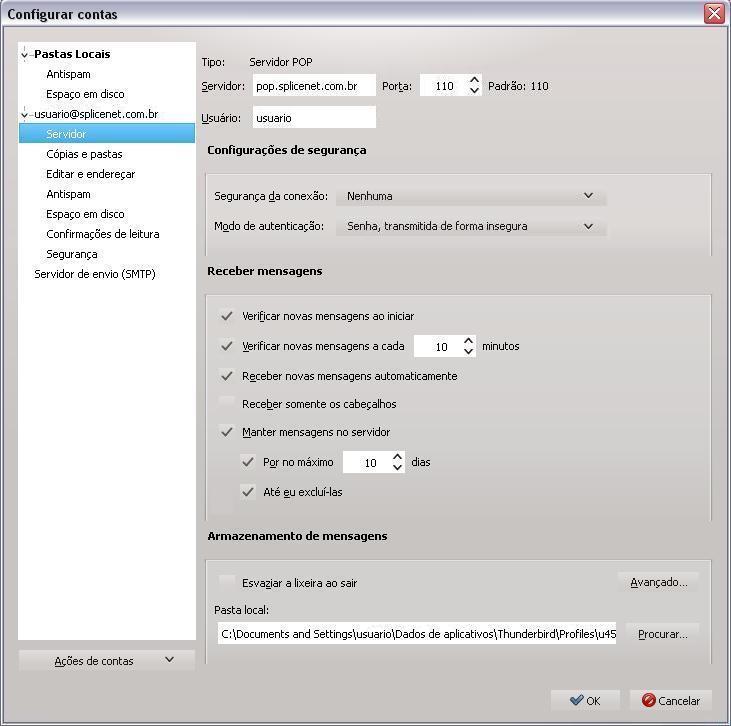
Task: Click the Por no máximo dias field
Action: coord(367,463)
